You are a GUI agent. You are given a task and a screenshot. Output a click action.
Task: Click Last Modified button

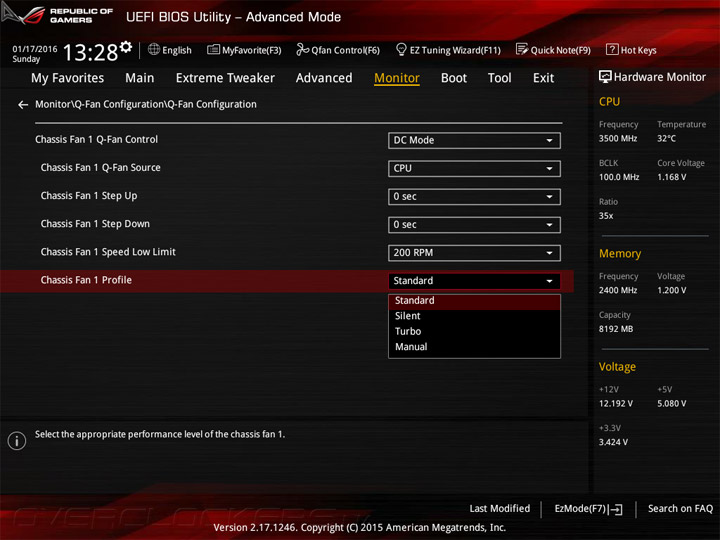499,508
